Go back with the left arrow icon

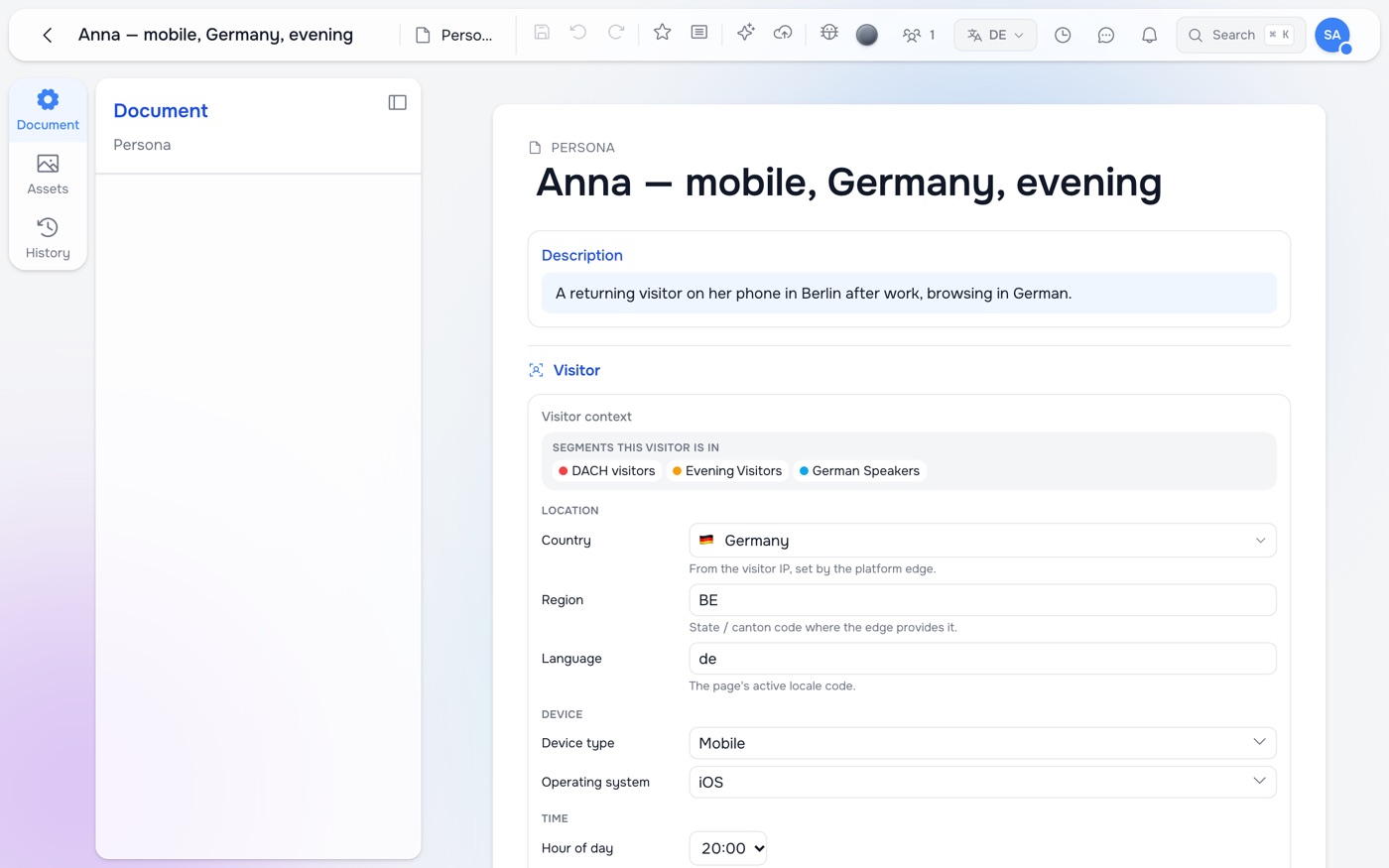click(47, 35)
